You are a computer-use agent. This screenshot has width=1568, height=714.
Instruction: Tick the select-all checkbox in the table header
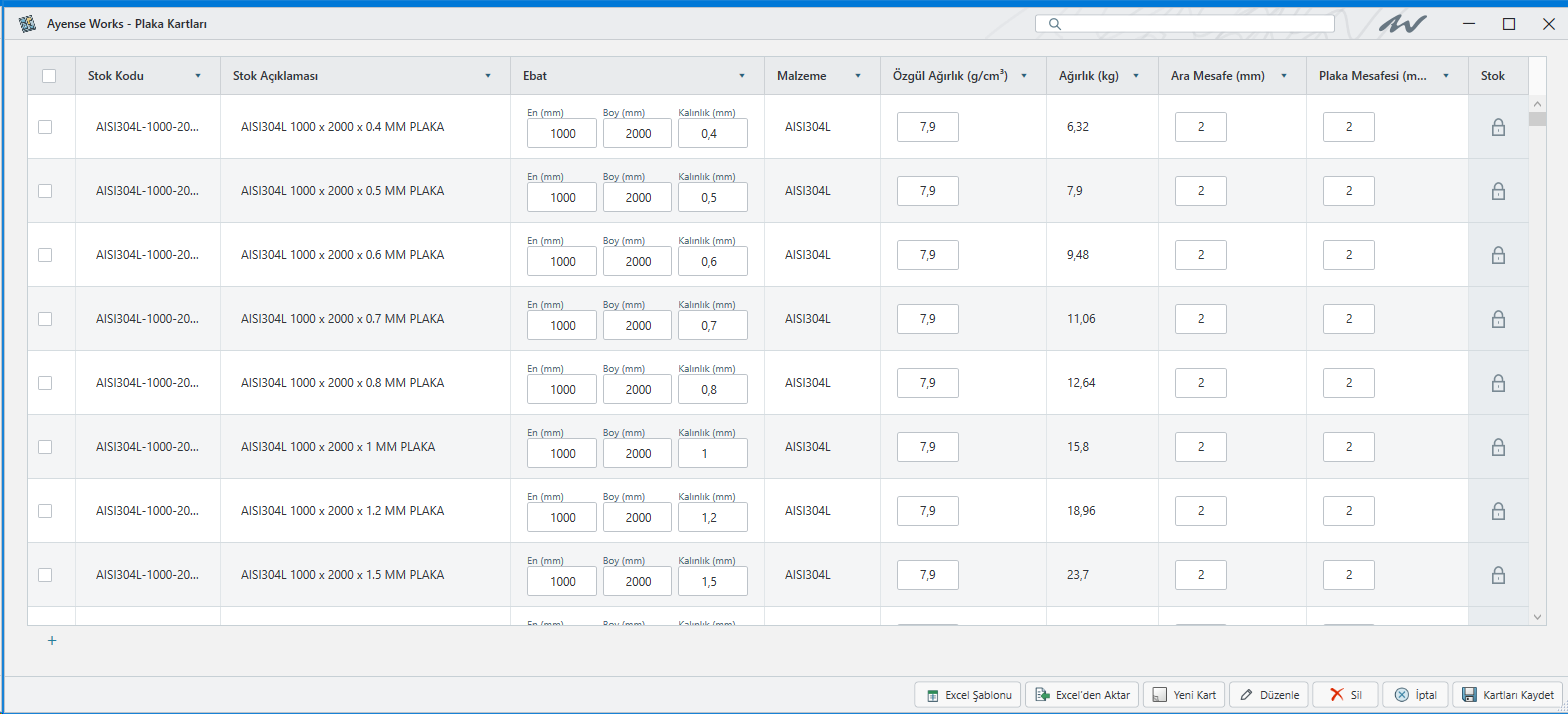point(49,75)
